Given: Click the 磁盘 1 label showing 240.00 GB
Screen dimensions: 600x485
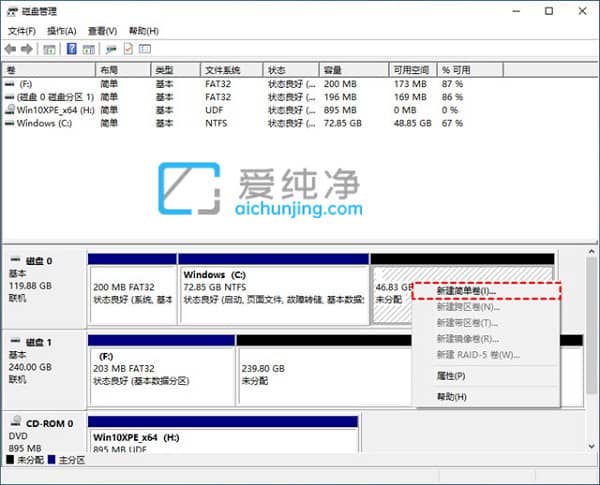Looking at the screenshot, I should (x=44, y=371).
